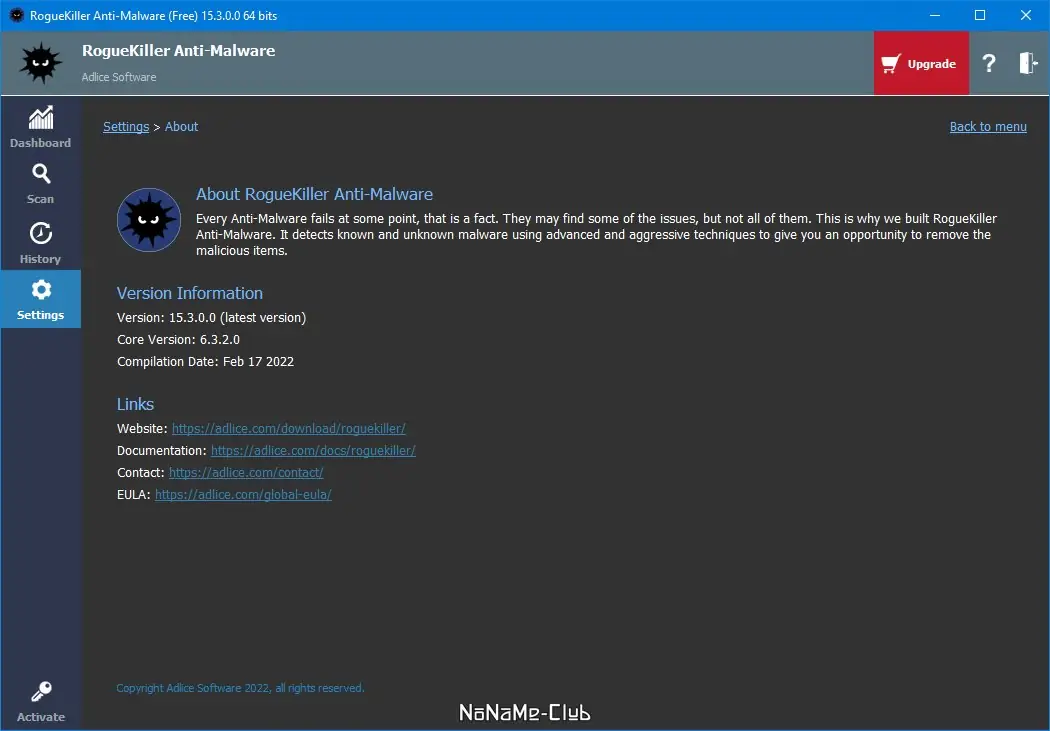1050x731 pixels.
Task: Click the Compilation Date Feb 17 2022 text
Action: click(x=206, y=361)
